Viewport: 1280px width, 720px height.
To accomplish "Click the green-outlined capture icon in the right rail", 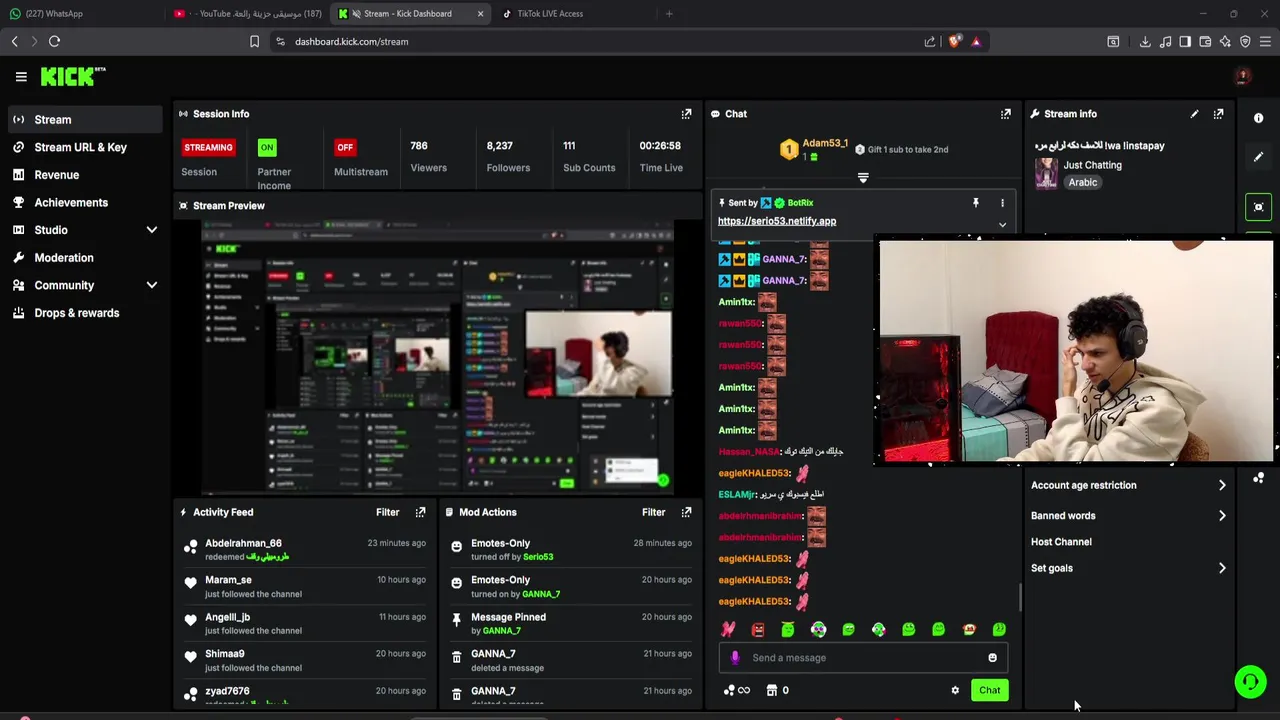I will 1258,207.
